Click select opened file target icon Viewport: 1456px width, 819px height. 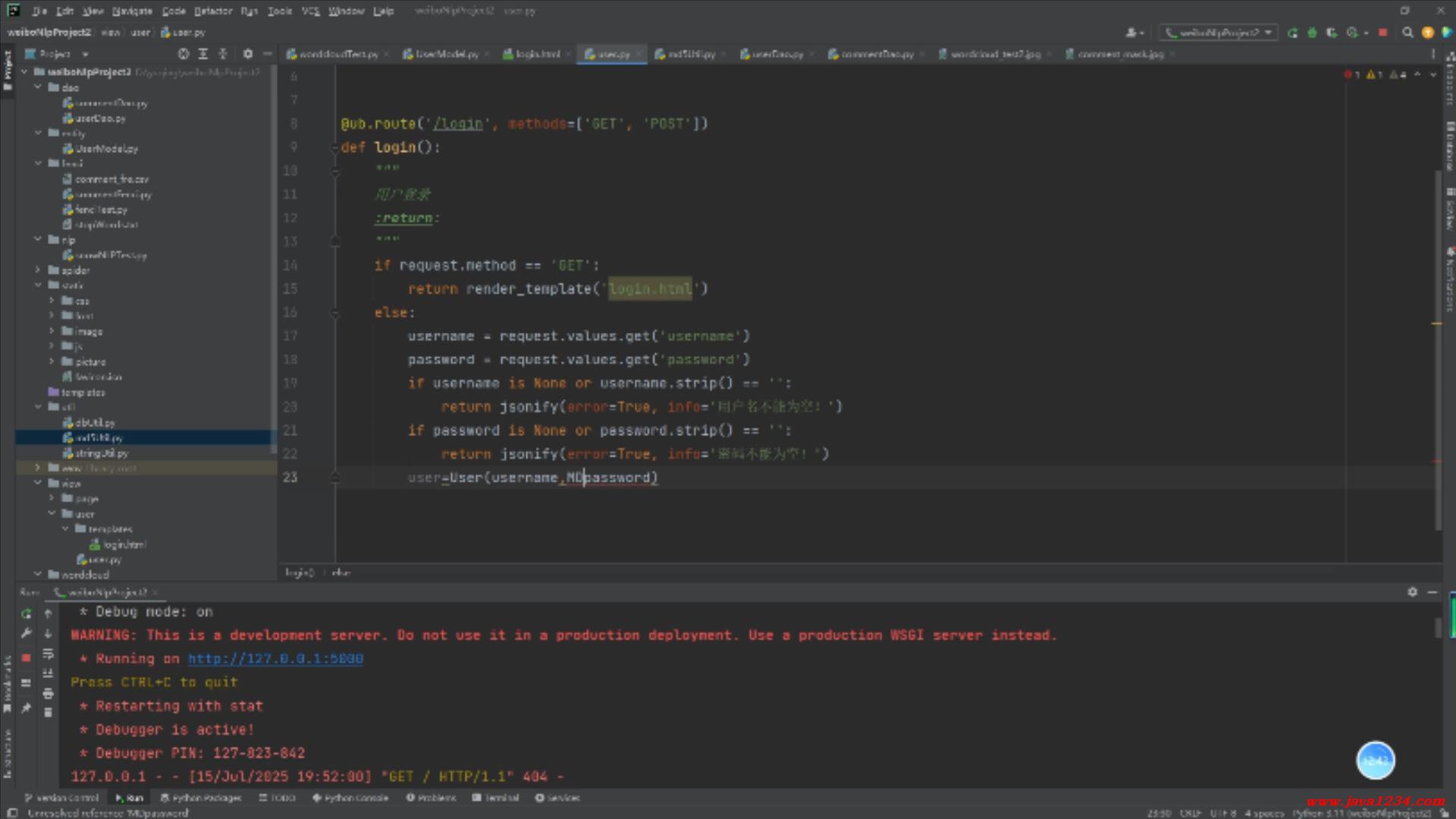click(x=184, y=54)
